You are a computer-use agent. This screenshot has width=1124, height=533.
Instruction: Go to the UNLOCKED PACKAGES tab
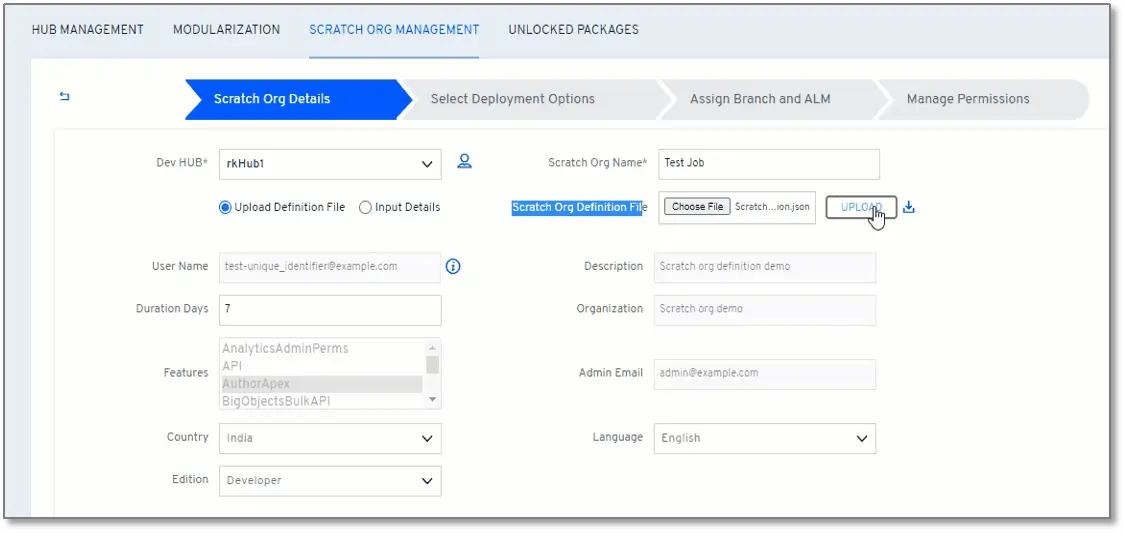pos(573,29)
